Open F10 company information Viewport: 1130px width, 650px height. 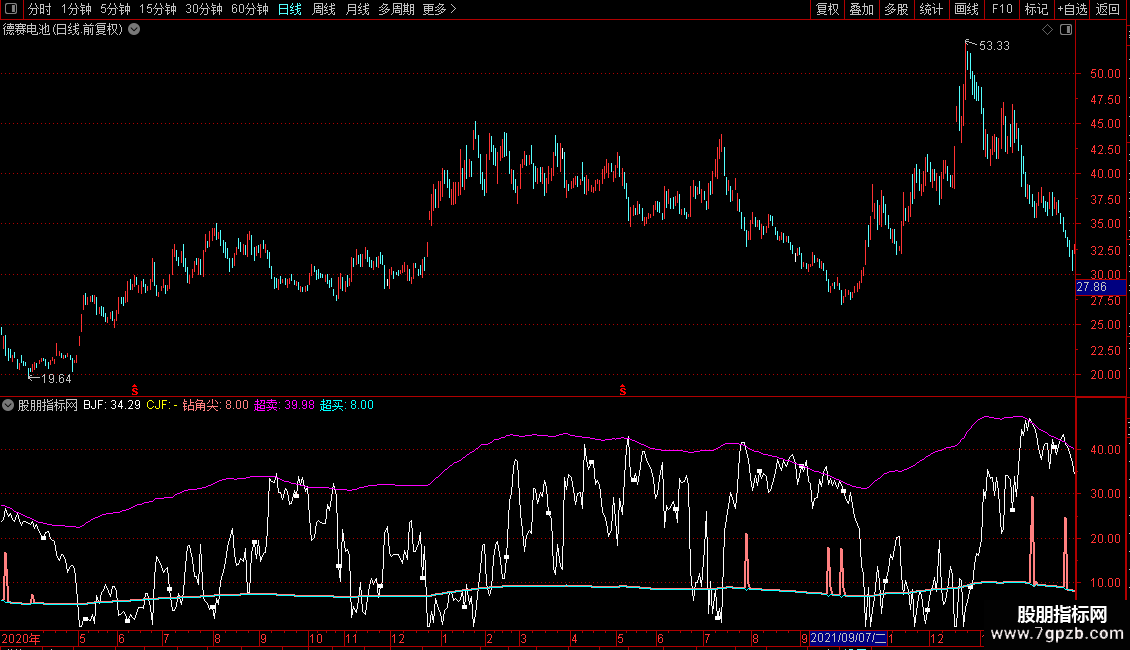point(1002,9)
